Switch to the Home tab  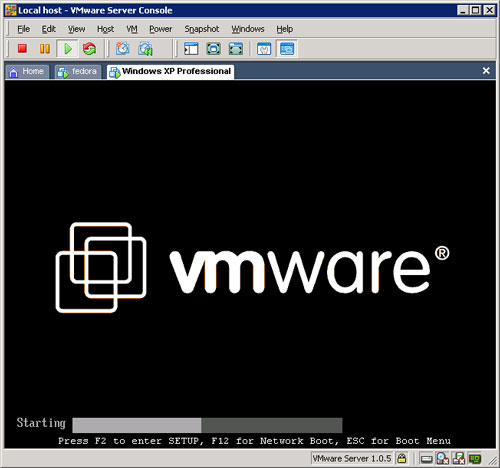[27, 71]
